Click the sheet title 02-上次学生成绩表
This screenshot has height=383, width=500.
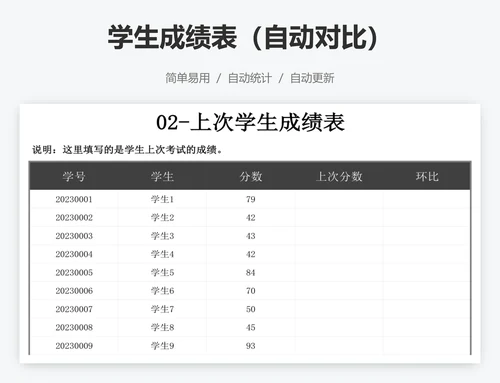tap(250, 122)
